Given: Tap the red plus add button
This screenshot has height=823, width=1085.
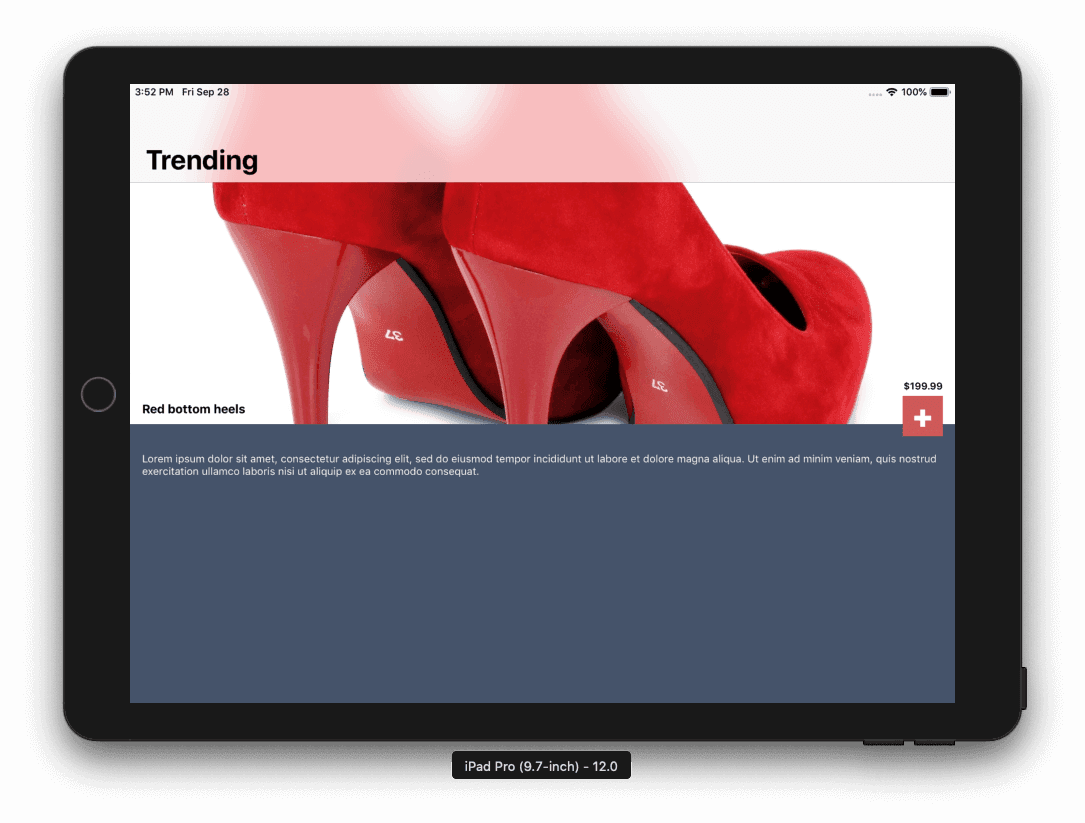Looking at the screenshot, I should tap(922, 417).
